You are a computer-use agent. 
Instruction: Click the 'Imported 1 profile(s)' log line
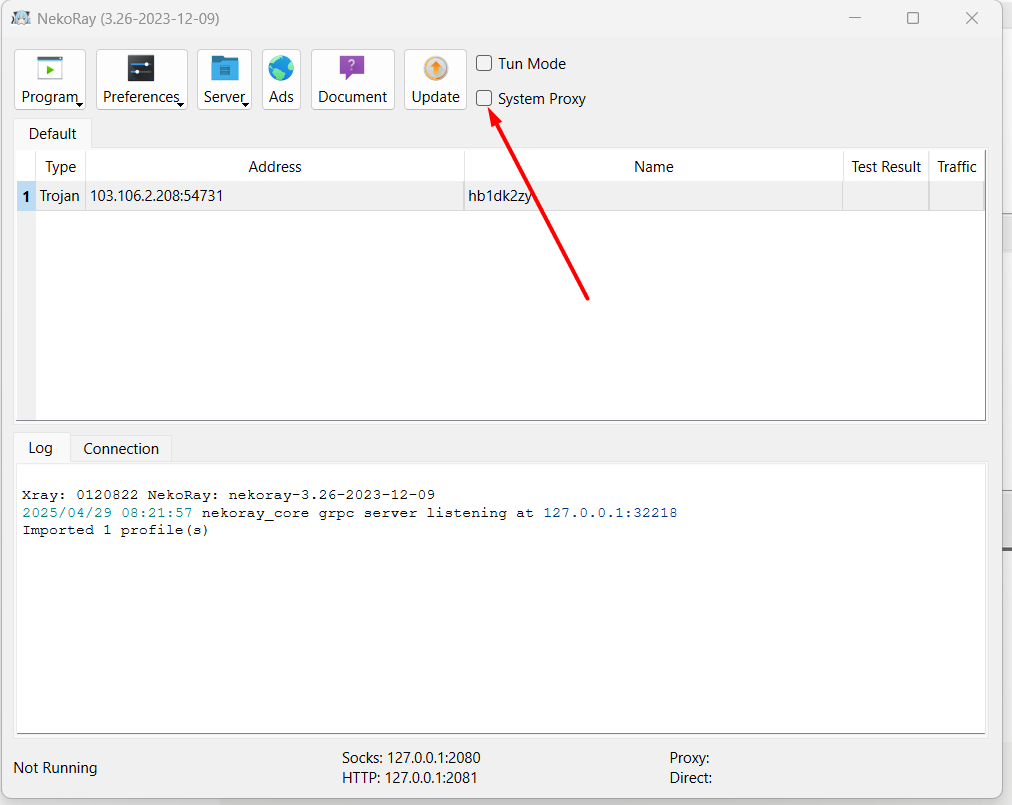tap(116, 530)
